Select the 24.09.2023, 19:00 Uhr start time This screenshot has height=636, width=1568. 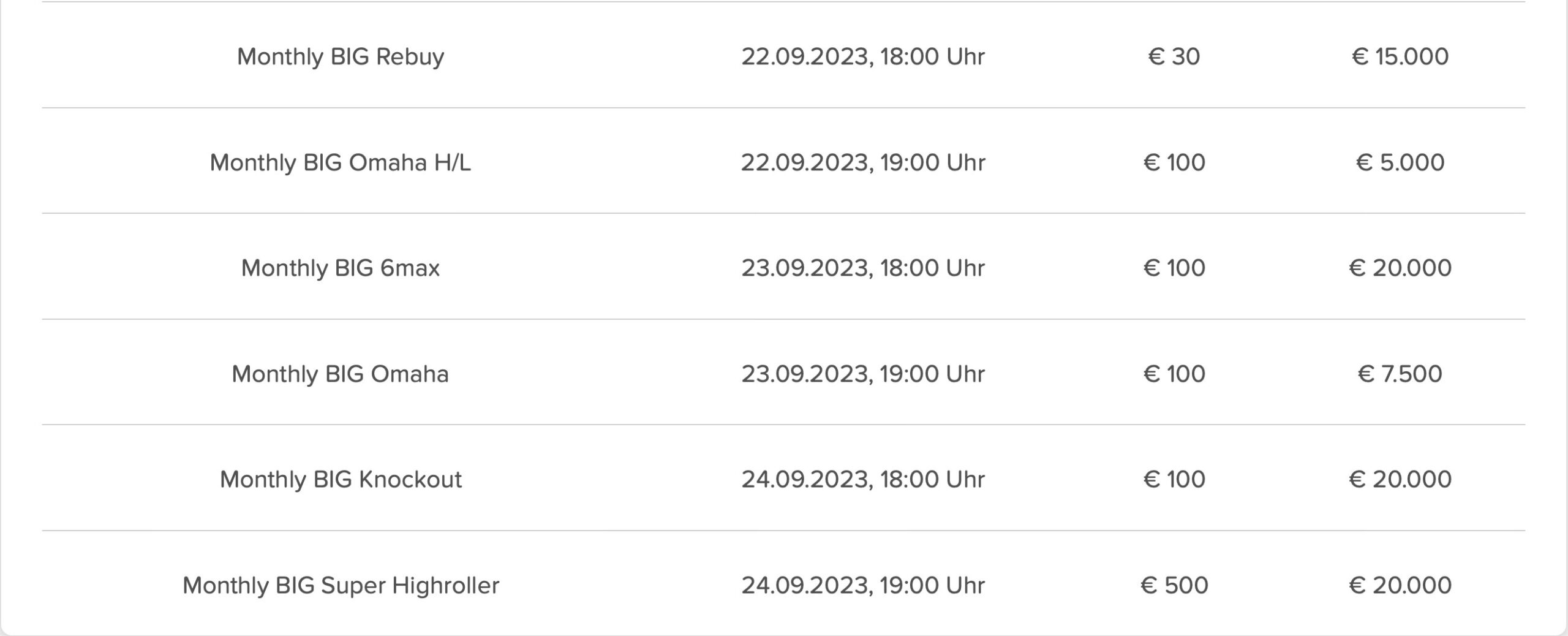863,585
